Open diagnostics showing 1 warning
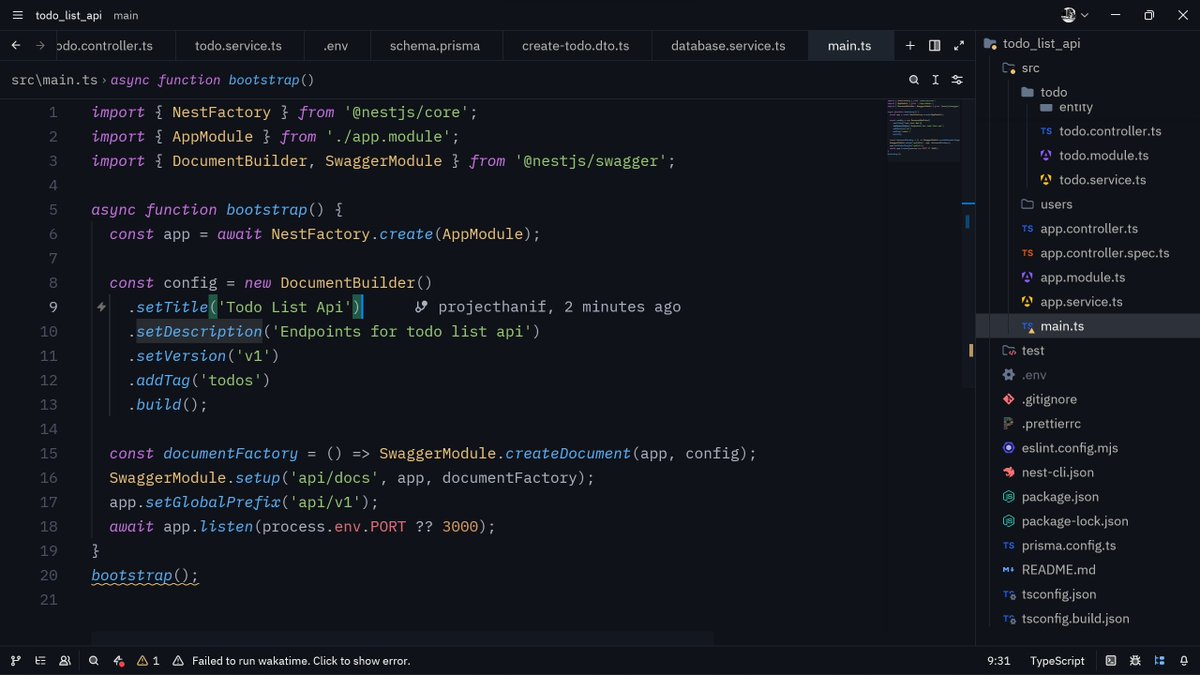 (x=148, y=661)
